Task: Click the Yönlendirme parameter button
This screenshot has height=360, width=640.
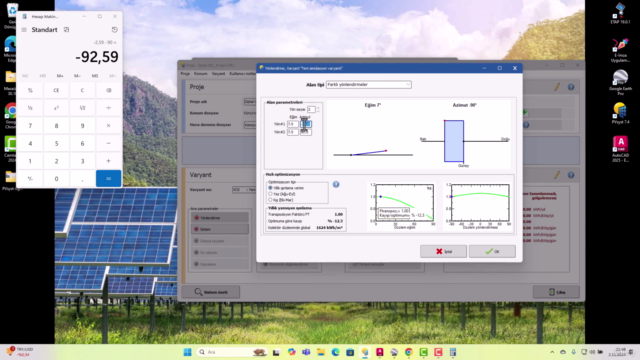Action: click(x=220, y=218)
